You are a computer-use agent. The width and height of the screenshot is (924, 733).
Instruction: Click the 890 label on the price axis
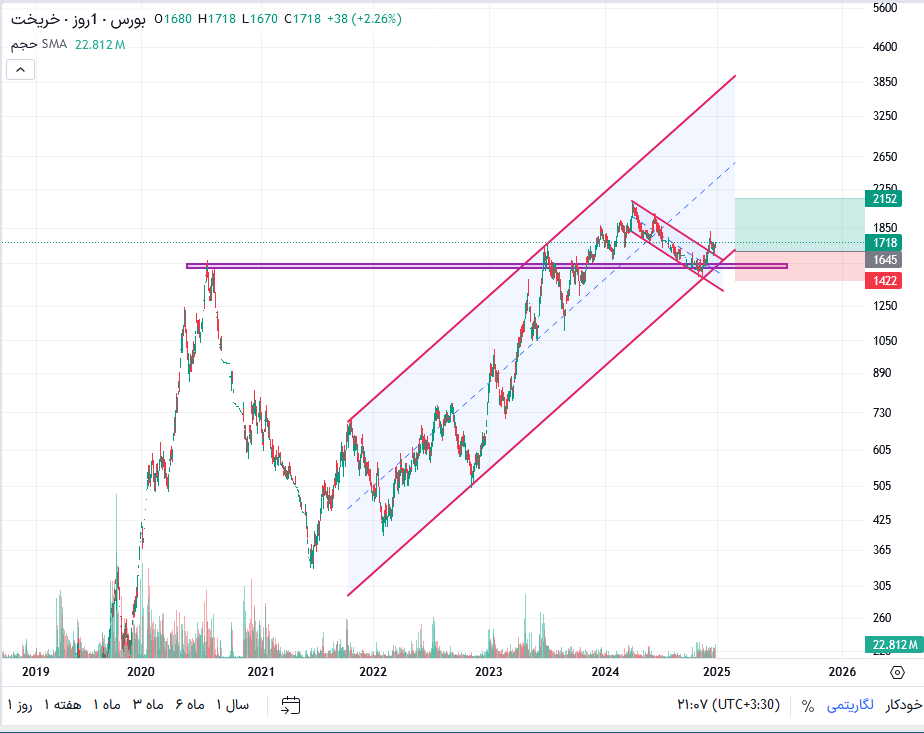(x=882, y=372)
